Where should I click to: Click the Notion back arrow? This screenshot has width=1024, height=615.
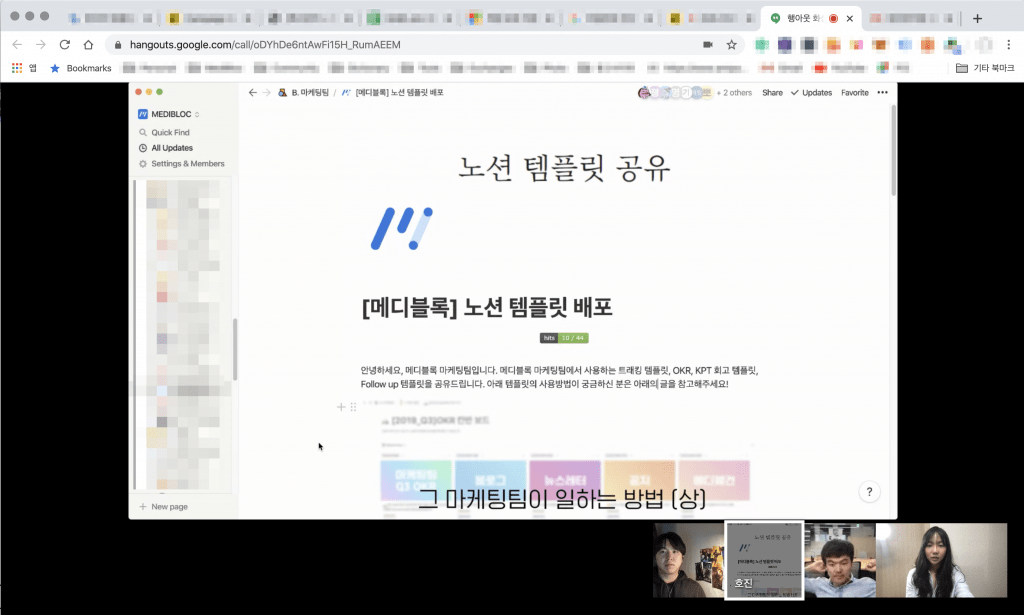[x=253, y=93]
